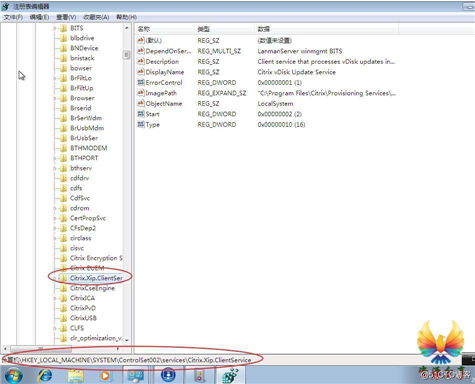Activate the Registry Editor taskbar icon
The image size is (475, 384).
click(x=231, y=376)
